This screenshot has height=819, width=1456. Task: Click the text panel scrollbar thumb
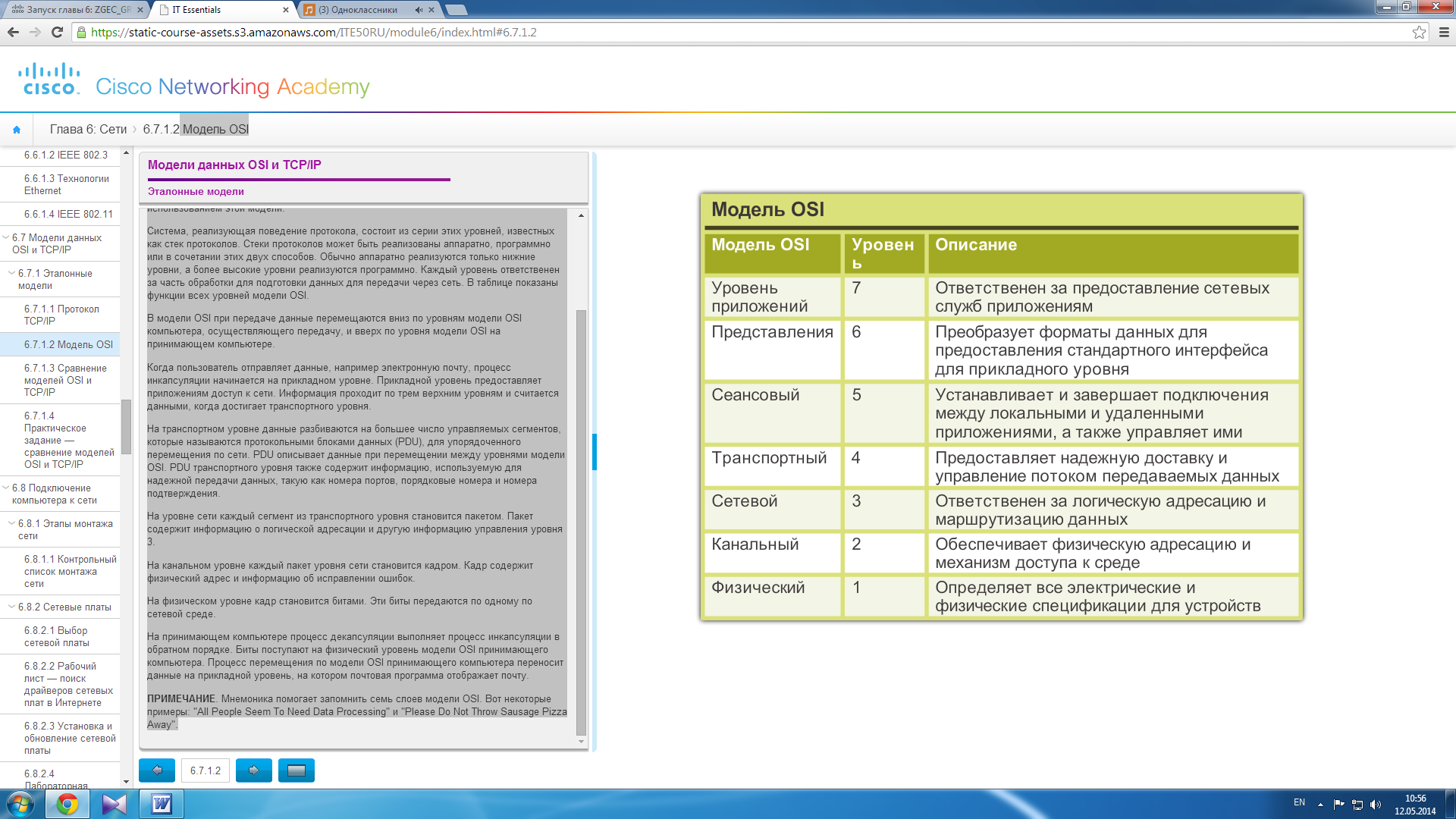pos(582,522)
